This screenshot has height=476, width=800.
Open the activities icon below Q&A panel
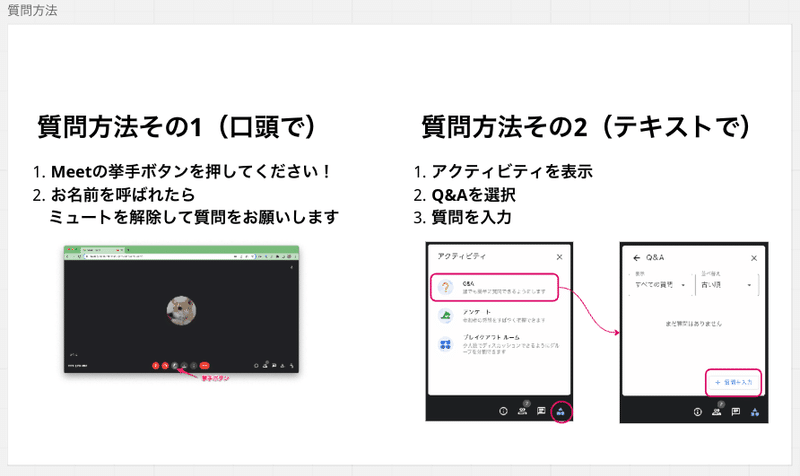click(x=755, y=412)
